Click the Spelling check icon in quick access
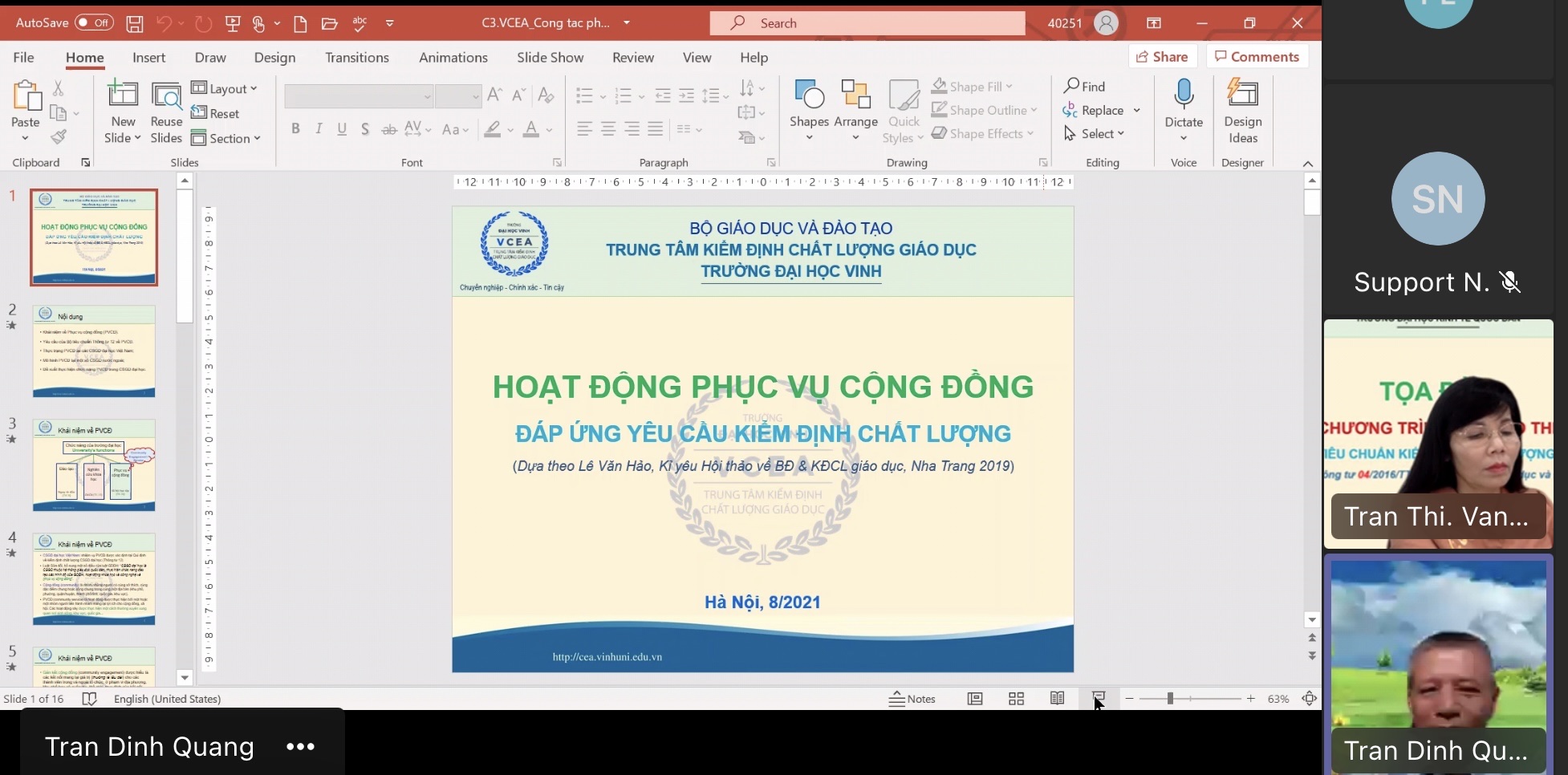 click(360, 24)
